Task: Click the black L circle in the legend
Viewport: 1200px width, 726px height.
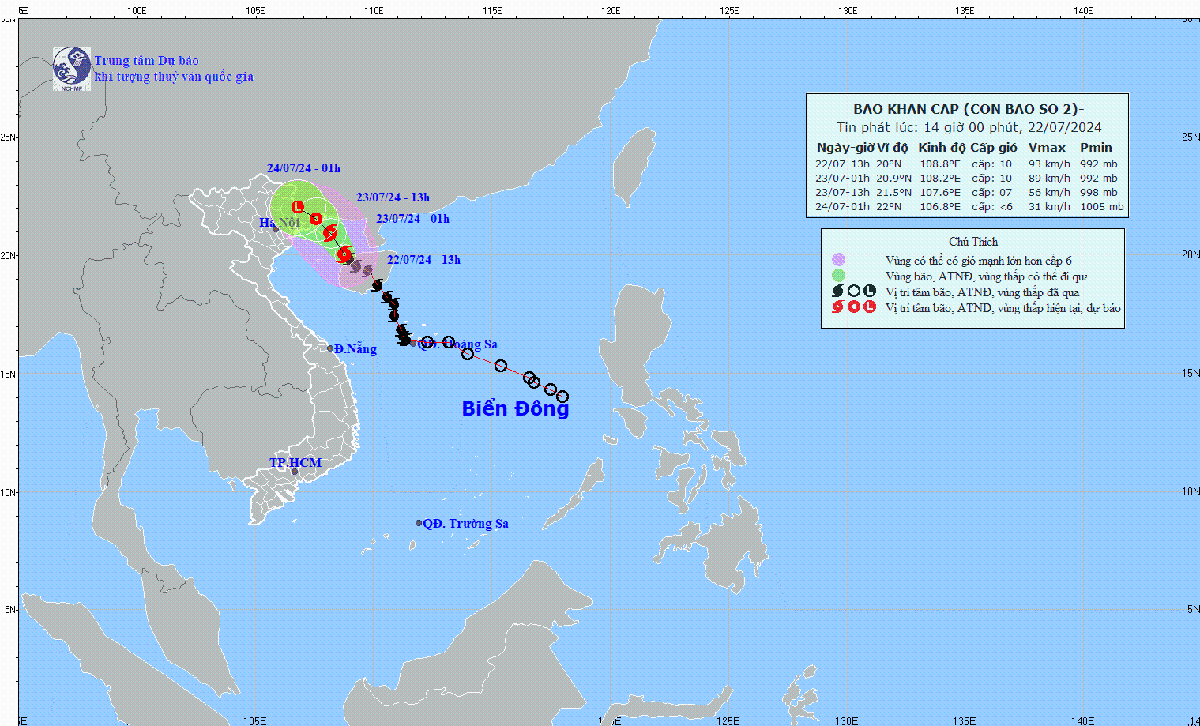Action: pyautogui.click(x=868, y=291)
